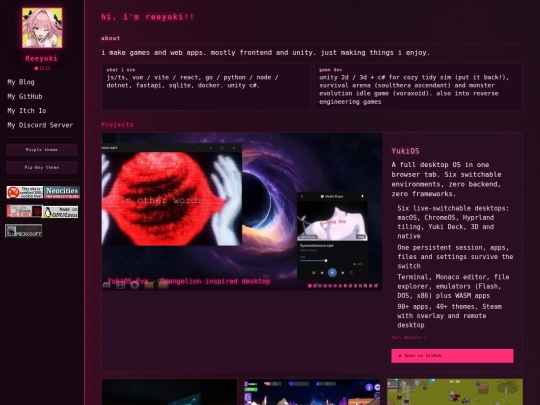Select last YukiOS carousel indicator dot
540x405 pixels.
point(376,285)
